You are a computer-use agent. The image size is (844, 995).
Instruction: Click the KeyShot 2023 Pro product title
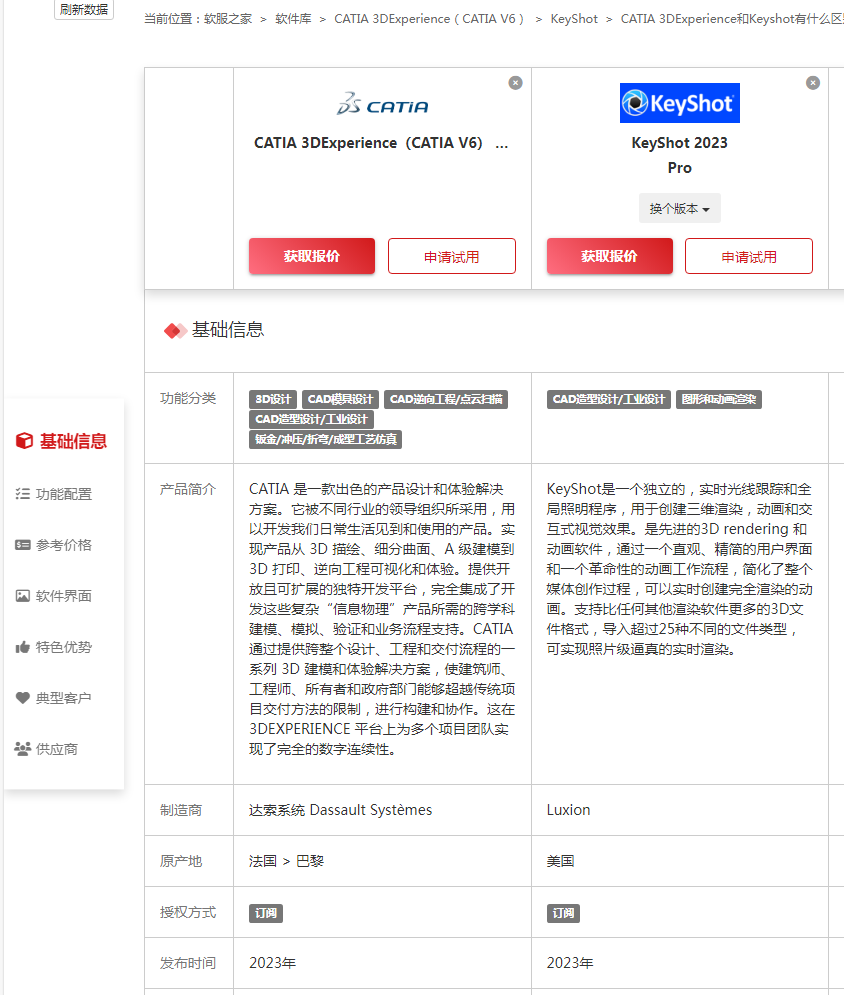click(680, 155)
